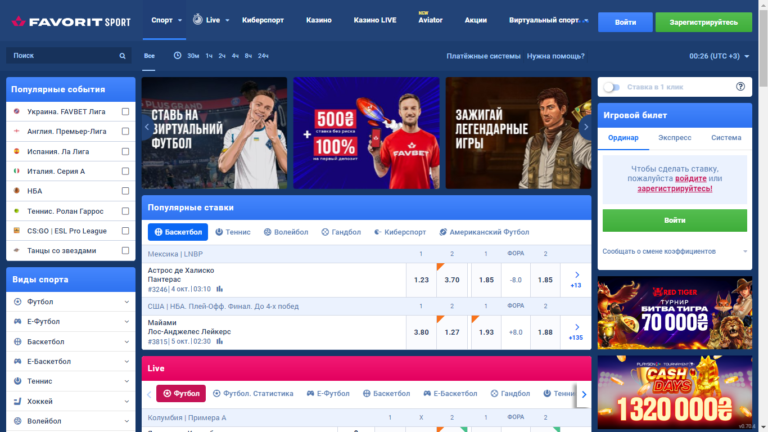Expand Е-Футбол chevron in sidebar
The height and width of the screenshot is (432, 768).
[127, 322]
